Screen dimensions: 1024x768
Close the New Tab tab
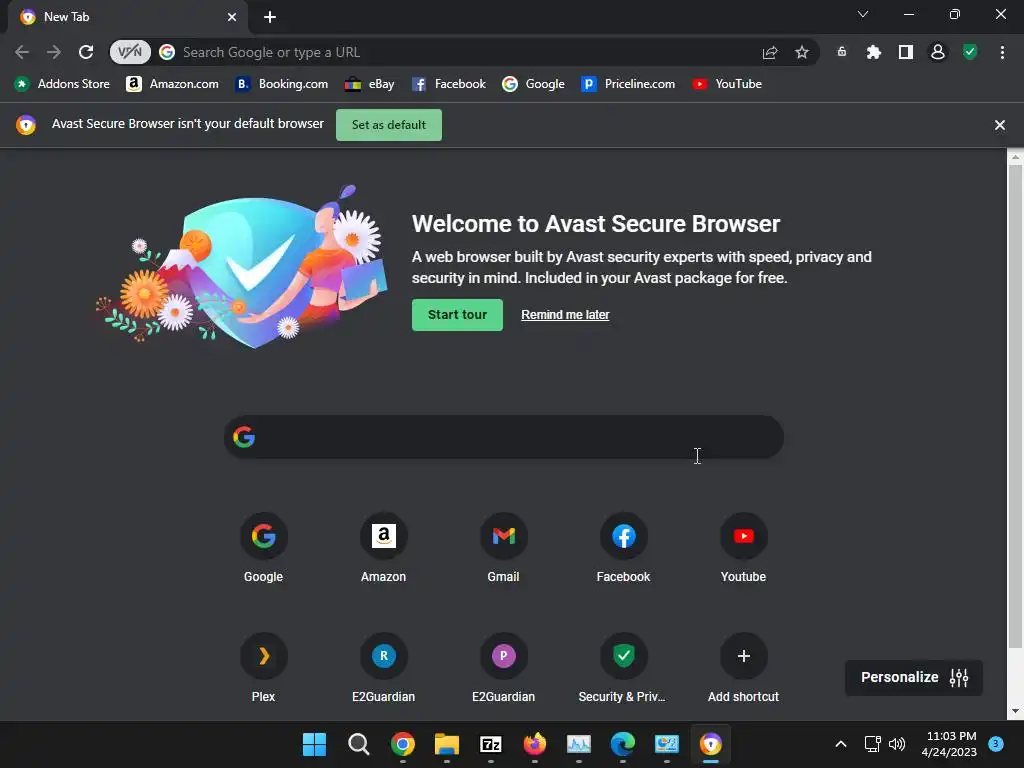click(x=232, y=17)
